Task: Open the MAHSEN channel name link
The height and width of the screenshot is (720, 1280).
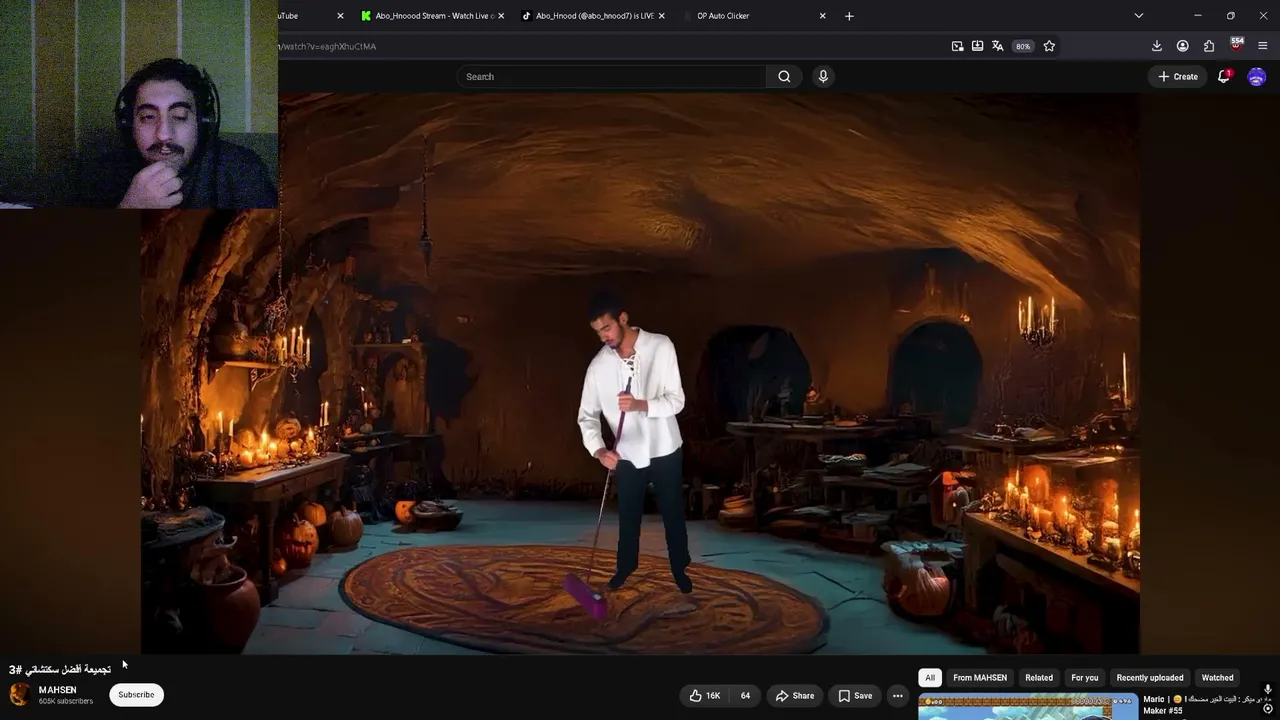Action: pyautogui.click(x=57, y=690)
